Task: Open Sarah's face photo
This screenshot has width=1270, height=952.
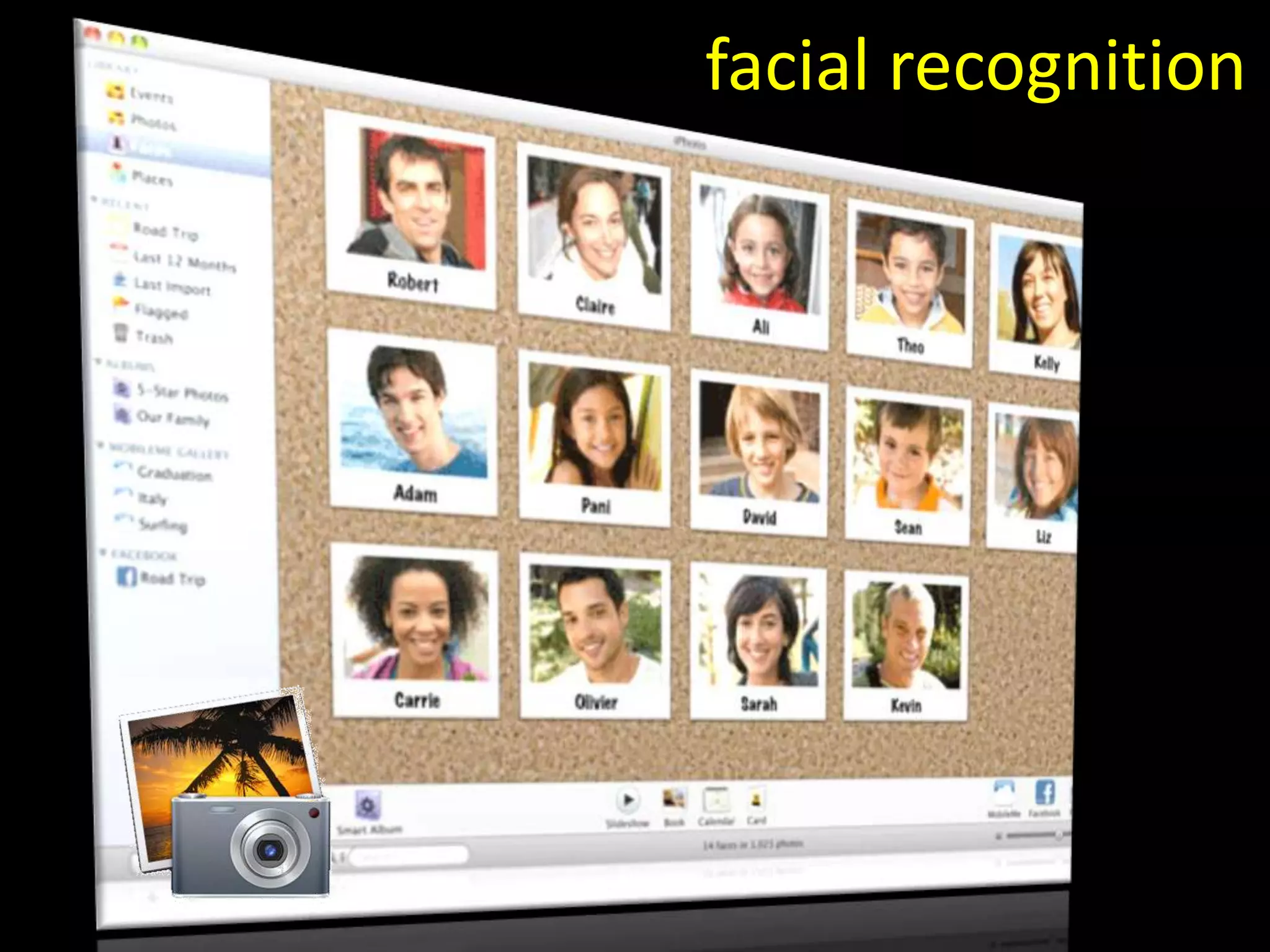Action: [760, 629]
